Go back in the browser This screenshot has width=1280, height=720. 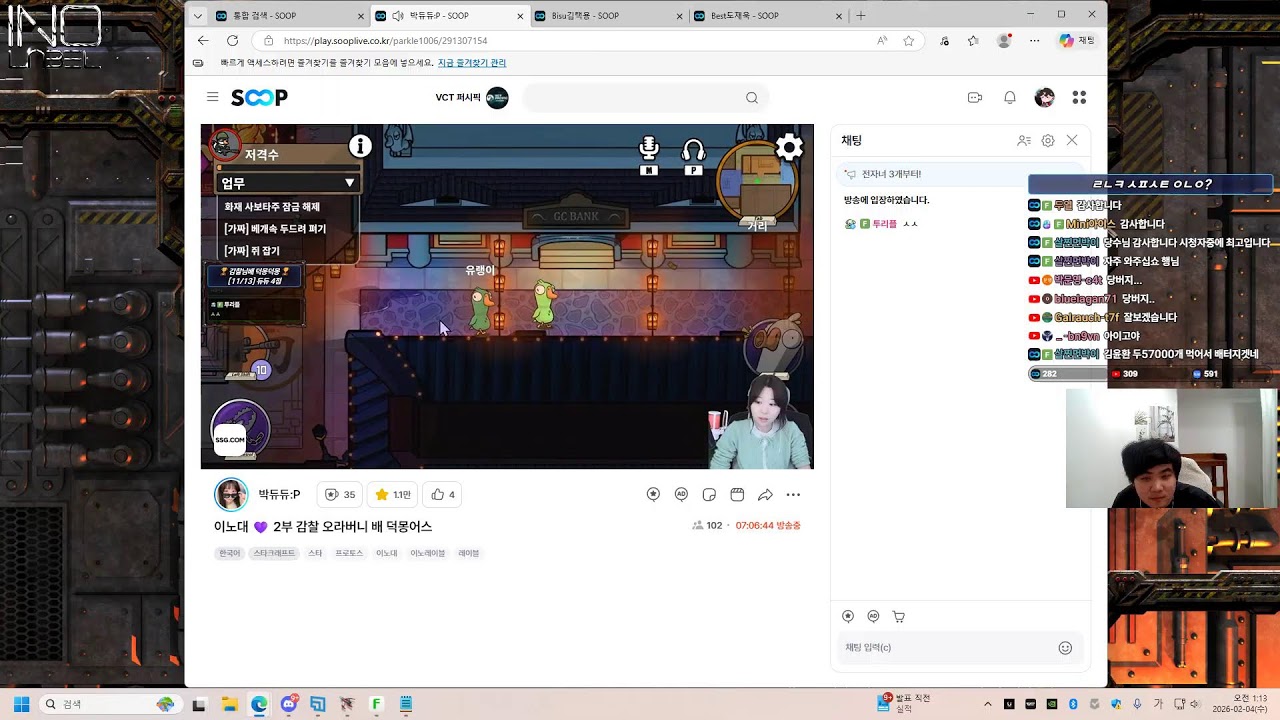pyautogui.click(x=203, y=41)
